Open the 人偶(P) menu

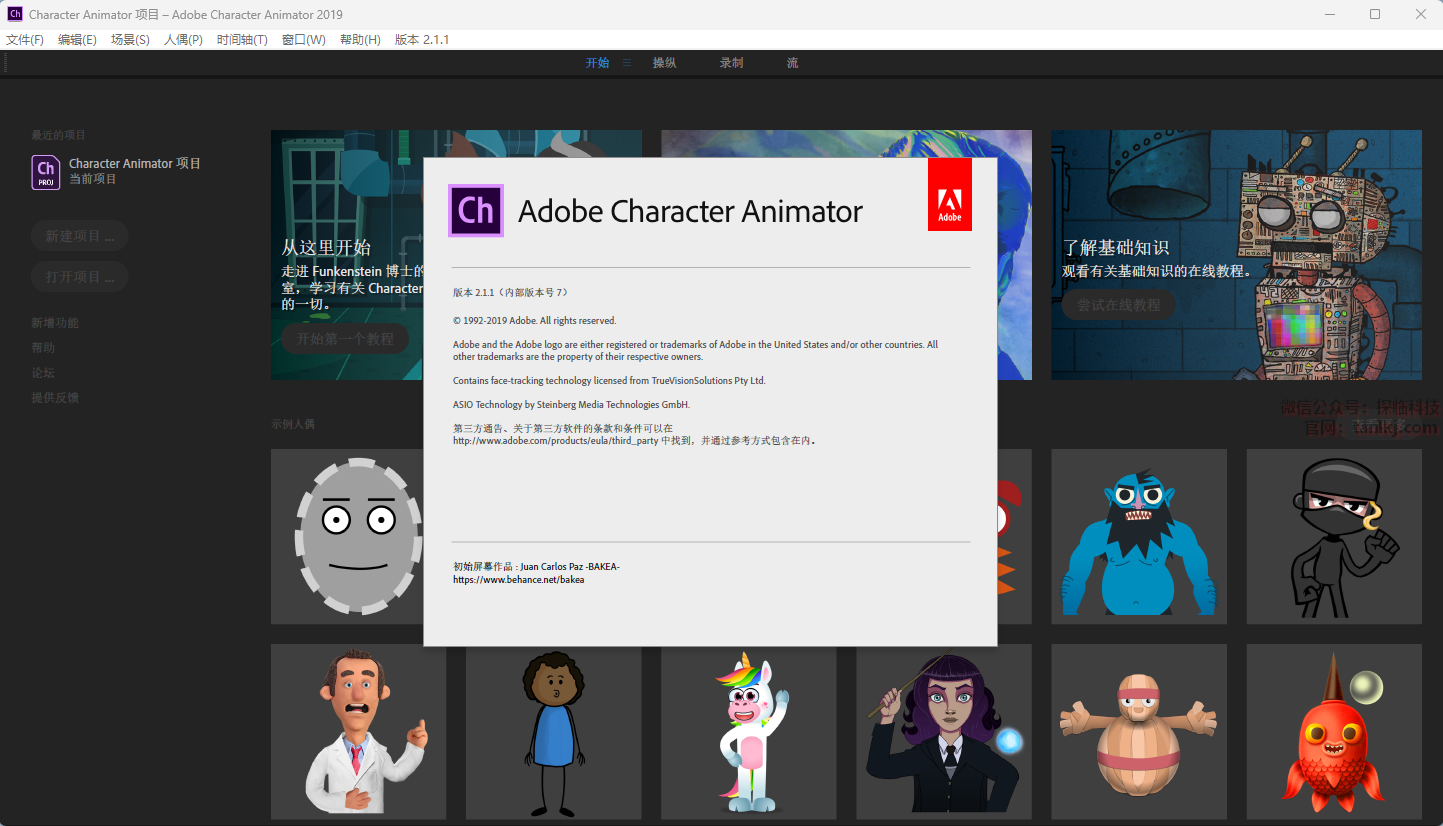(x=183, y=40)
